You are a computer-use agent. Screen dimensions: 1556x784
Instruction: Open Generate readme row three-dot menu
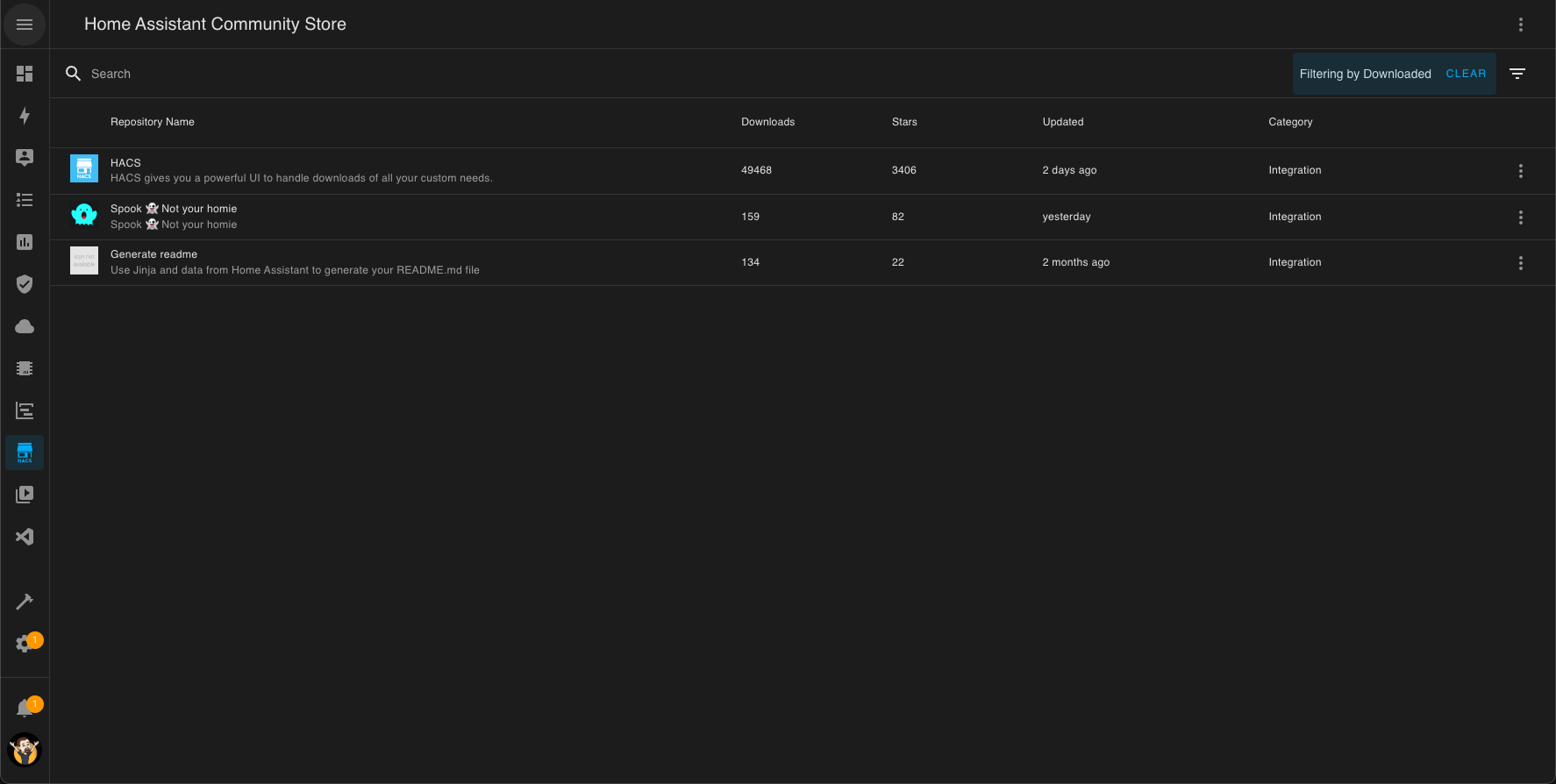click(1521, 262)
